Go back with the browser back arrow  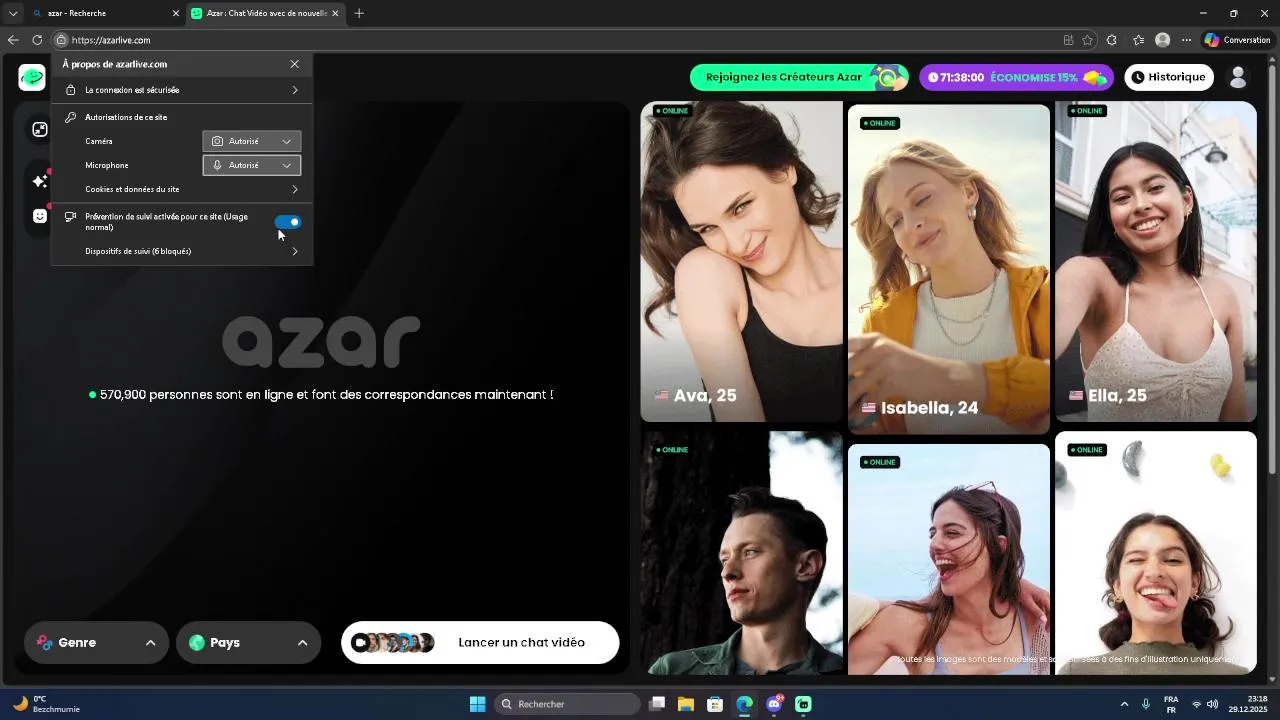click(13, 40)
